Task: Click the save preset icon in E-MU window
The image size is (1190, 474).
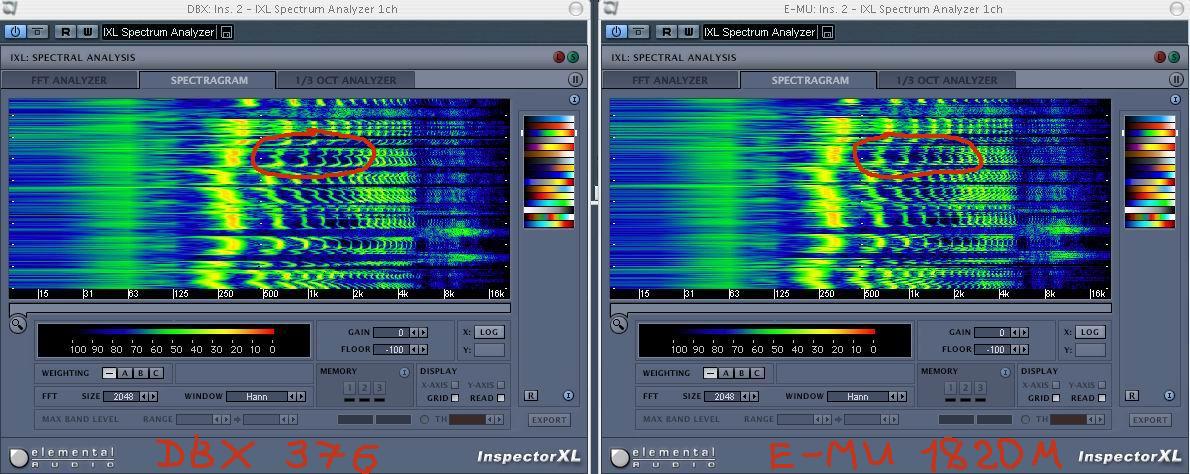Action: [827, 32]
